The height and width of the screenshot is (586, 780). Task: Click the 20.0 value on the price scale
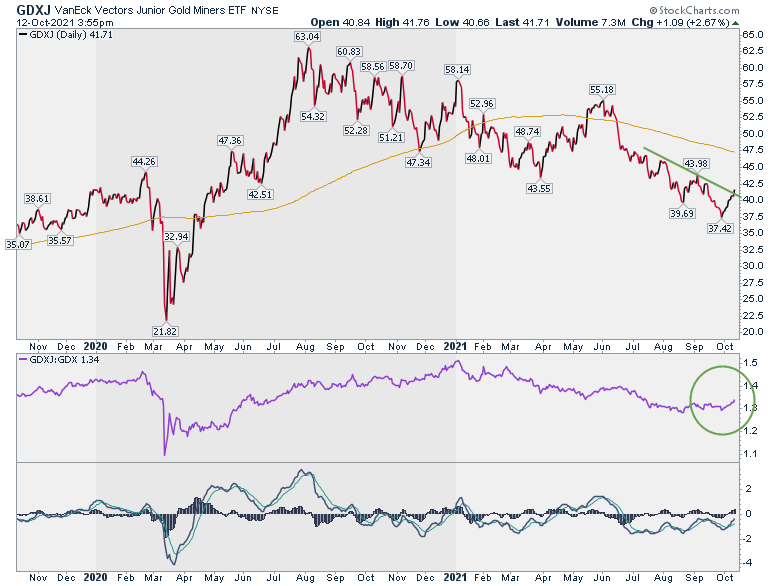pos(753,331)
